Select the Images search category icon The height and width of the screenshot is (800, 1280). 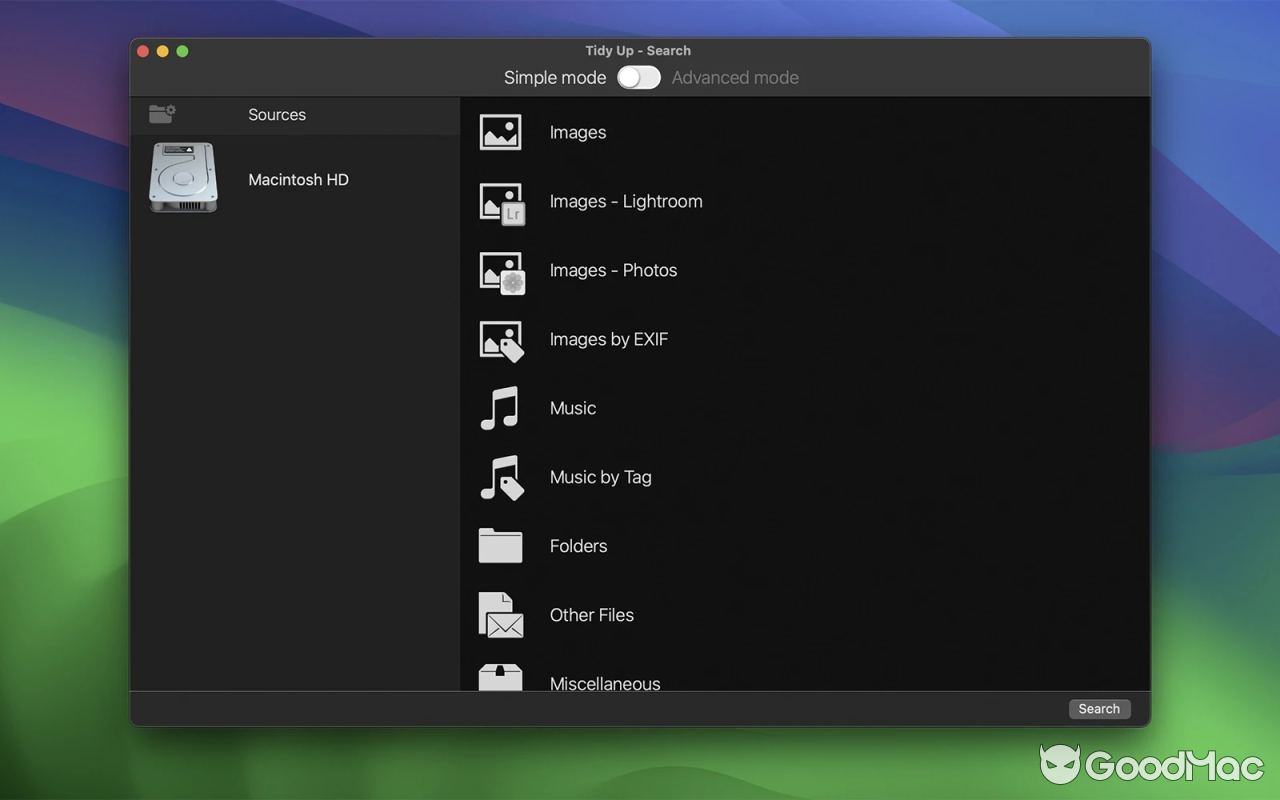(x=500, y=131)
